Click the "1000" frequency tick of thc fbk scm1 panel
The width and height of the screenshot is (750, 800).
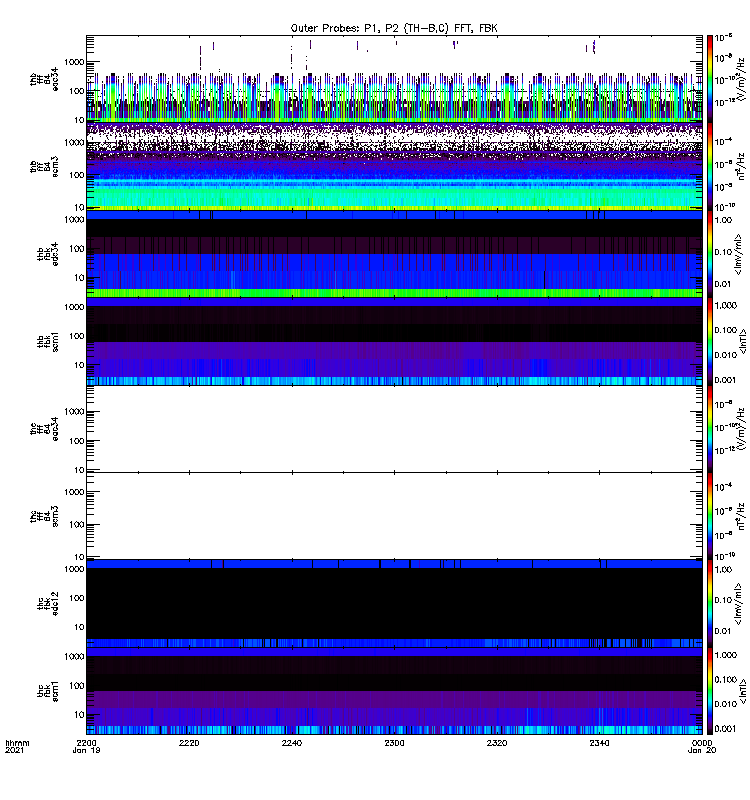[x=74, y=657]
